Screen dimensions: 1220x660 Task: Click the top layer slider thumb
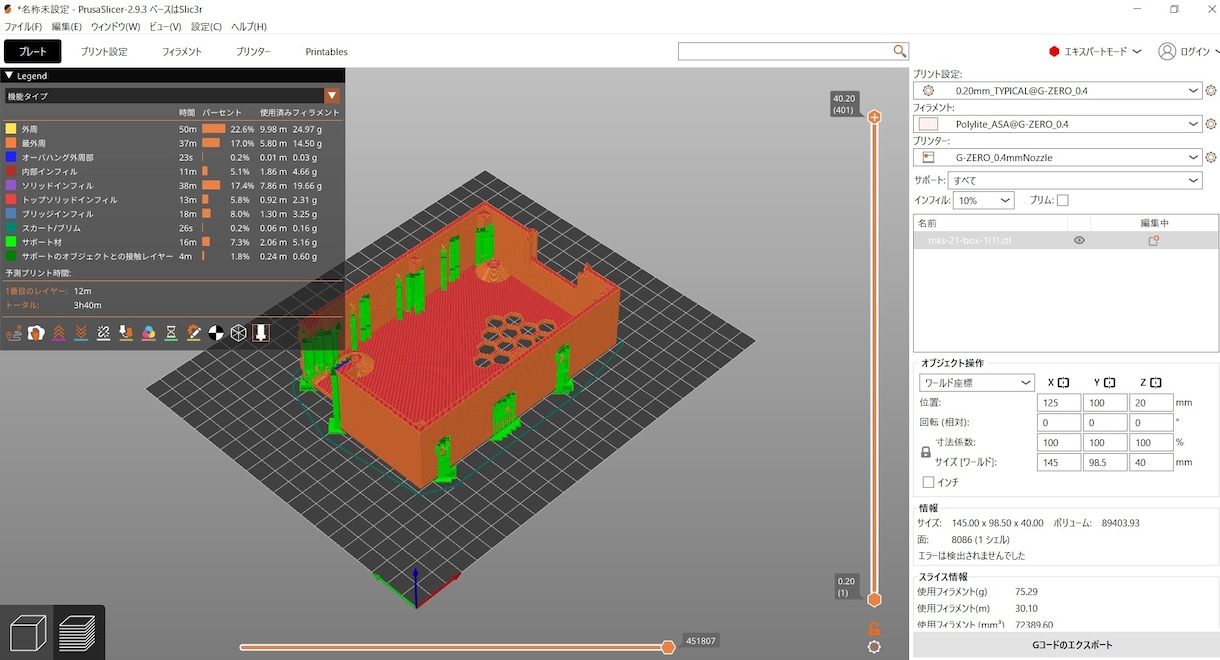point(874,117)
